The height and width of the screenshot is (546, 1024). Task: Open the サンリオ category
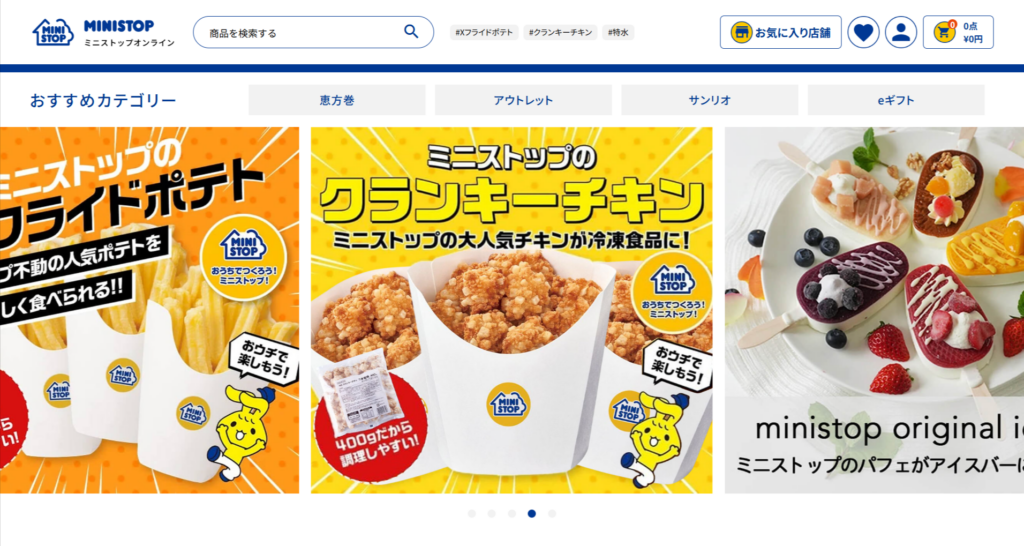(x=709, y=100)
